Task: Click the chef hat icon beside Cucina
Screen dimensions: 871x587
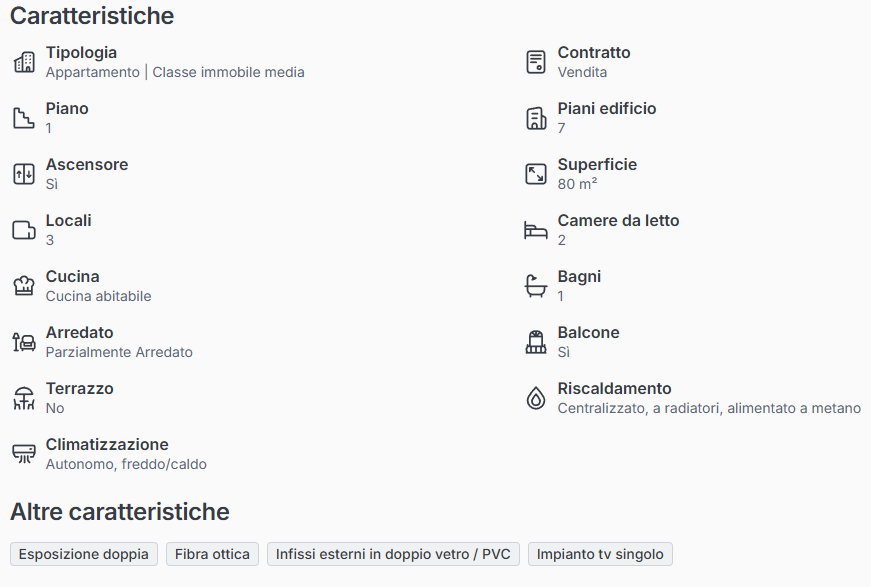Action: pos(24,286)
